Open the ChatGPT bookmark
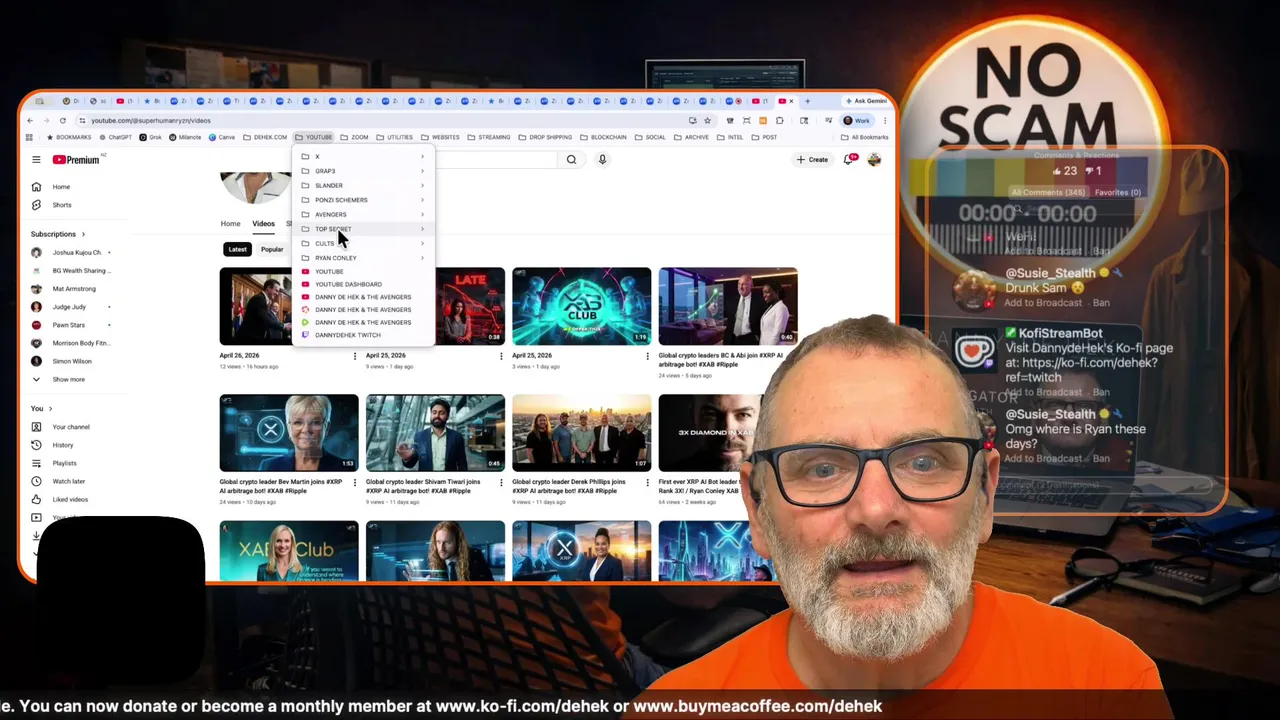Screen dimensions: 1280x720 click(x=115, y=137)
